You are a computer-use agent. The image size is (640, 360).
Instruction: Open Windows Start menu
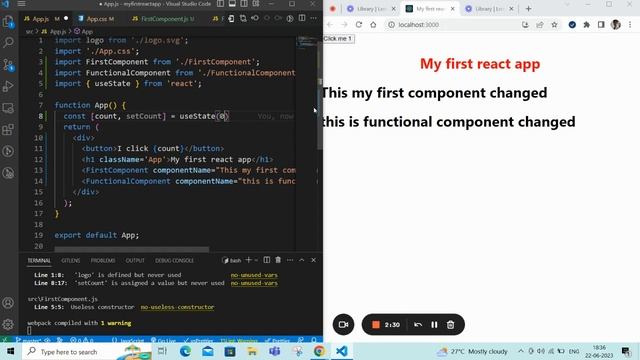click(x=11, y=351)
